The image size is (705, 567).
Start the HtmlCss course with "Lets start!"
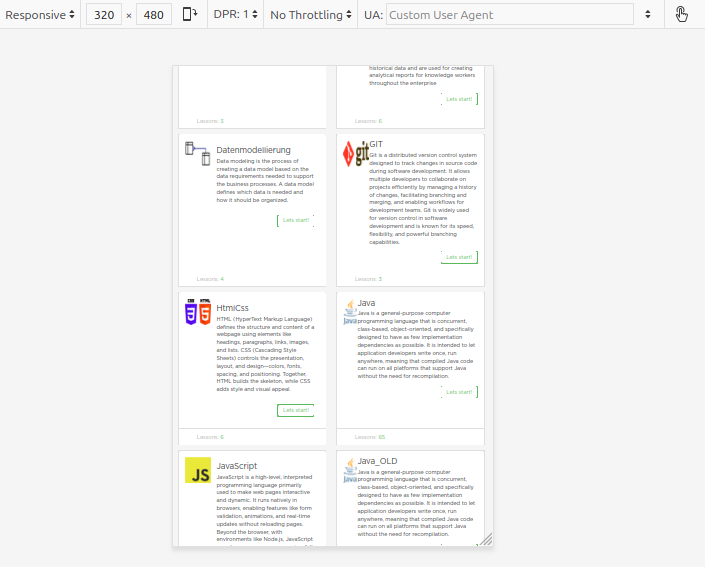pos(295,410)
